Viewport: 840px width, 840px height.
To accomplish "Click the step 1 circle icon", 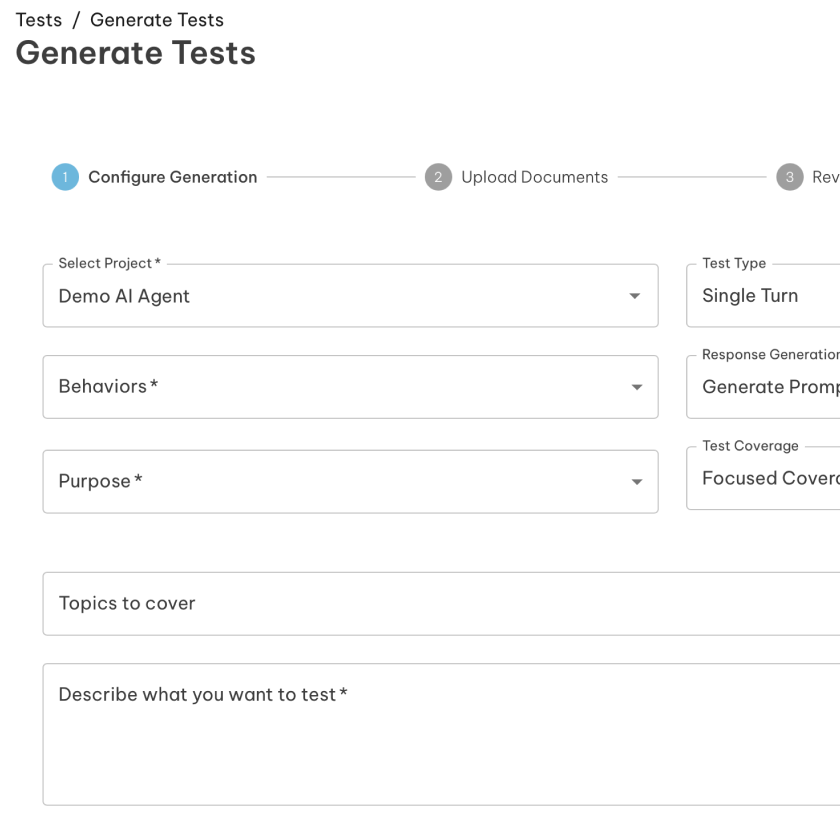I will [x=65, y=177].
